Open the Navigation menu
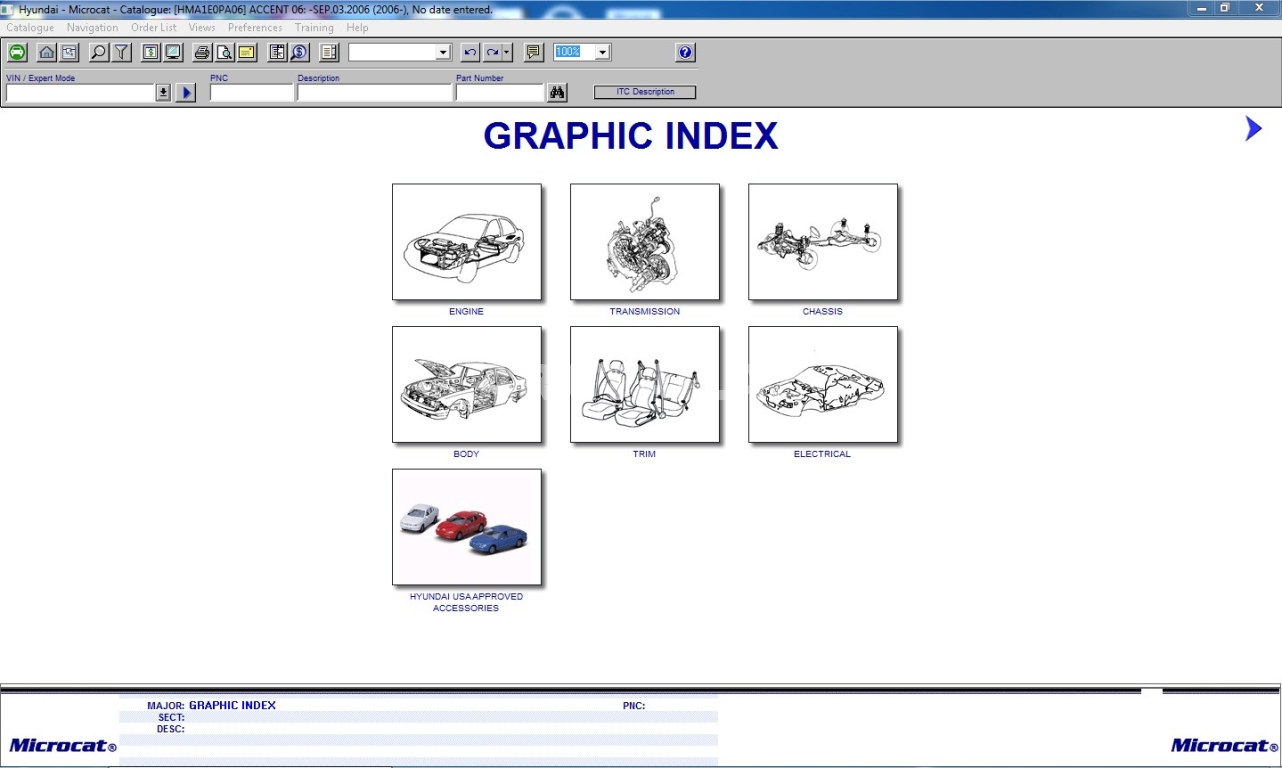Viewport: 1282px width, 768px height. coord(92,28)
